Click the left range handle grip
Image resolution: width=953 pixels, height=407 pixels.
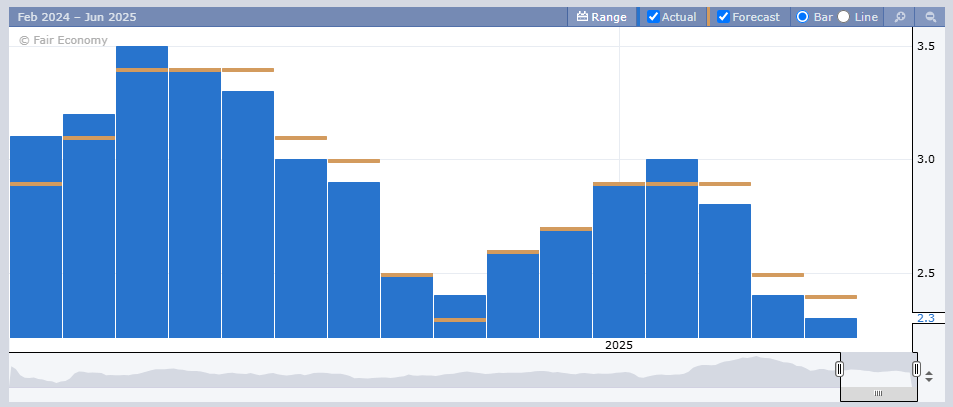click(839, 369)
